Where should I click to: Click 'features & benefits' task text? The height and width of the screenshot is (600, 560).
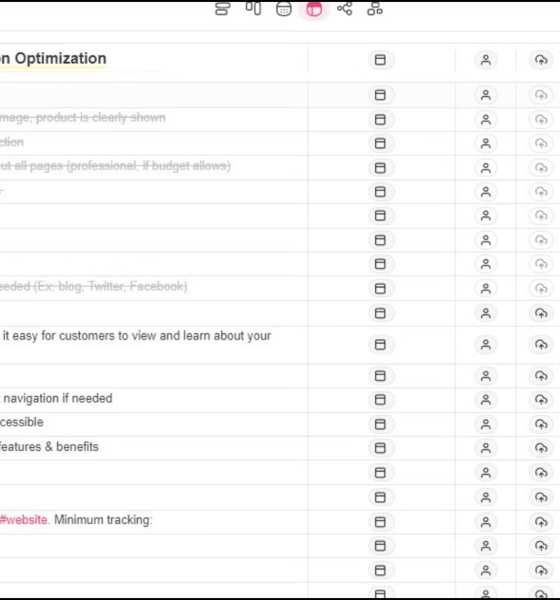pos(49,447)
